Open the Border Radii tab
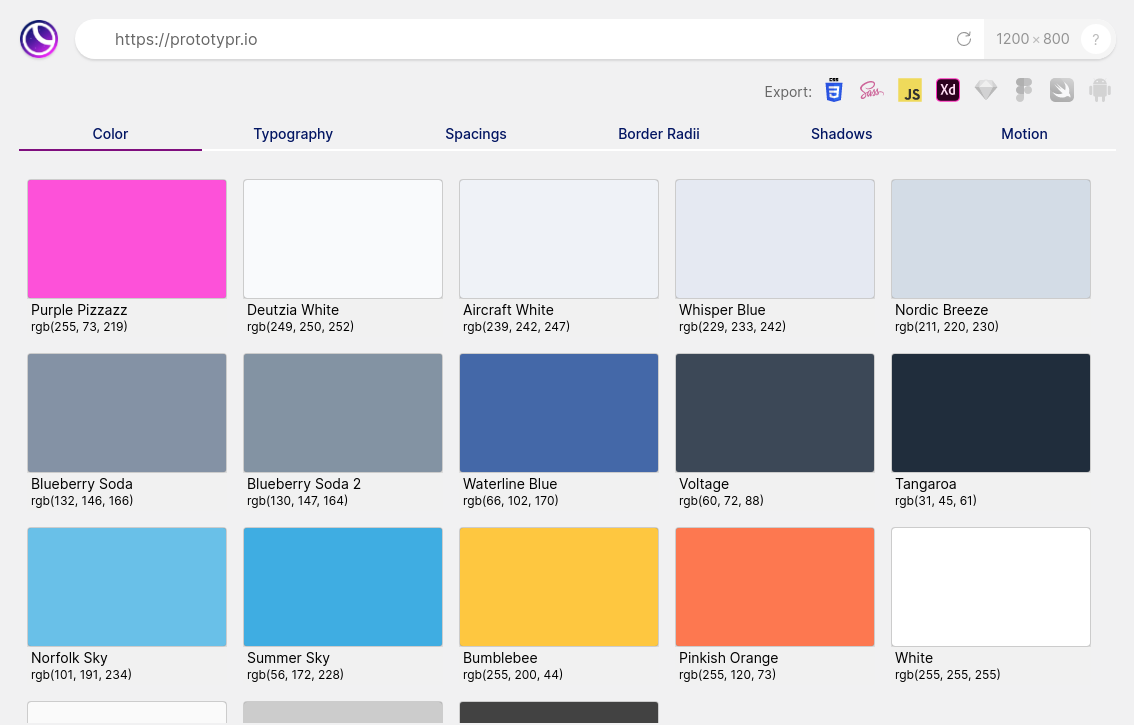 point(659,134)
